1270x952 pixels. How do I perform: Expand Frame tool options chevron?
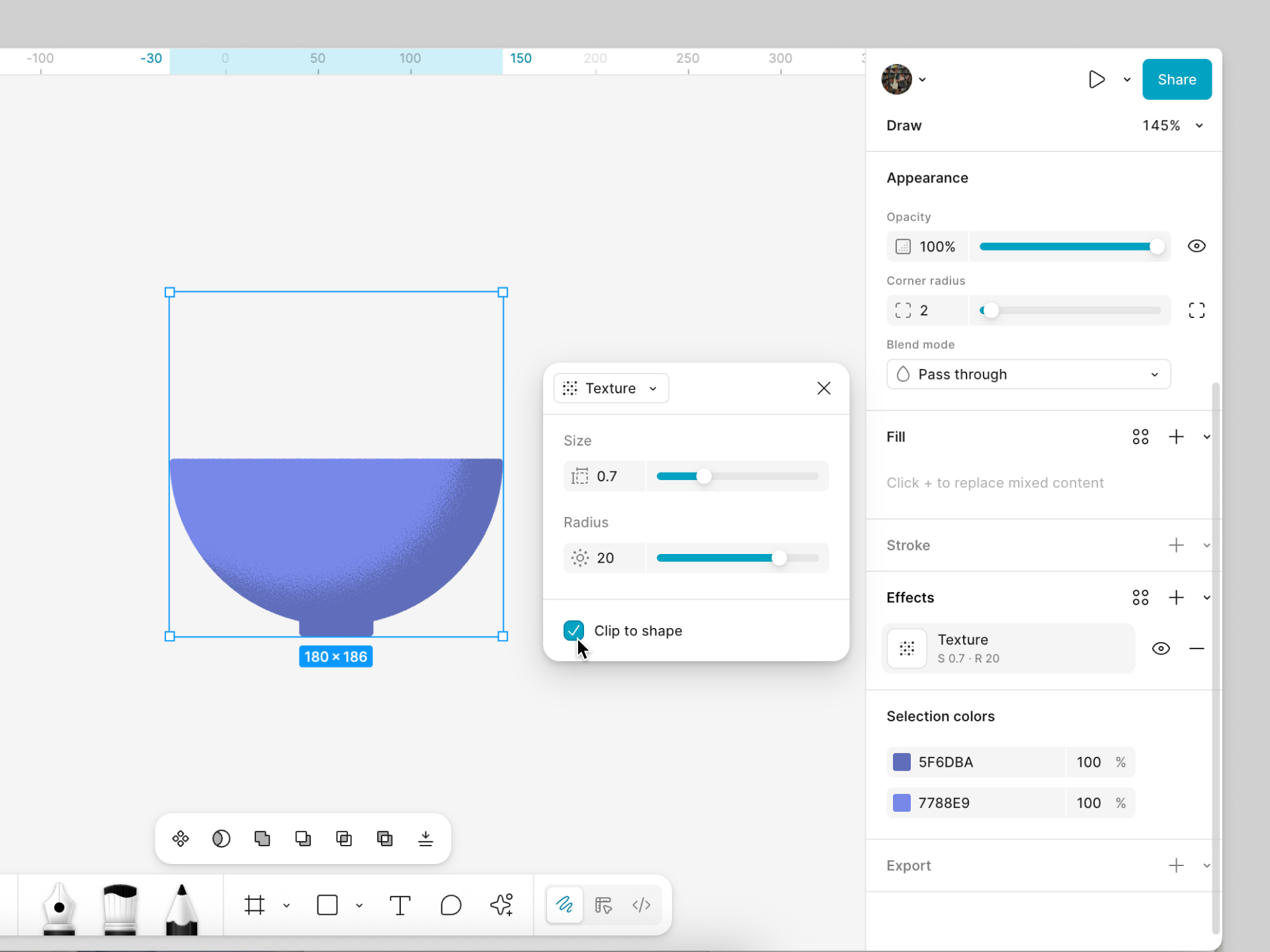coord(286,905)
